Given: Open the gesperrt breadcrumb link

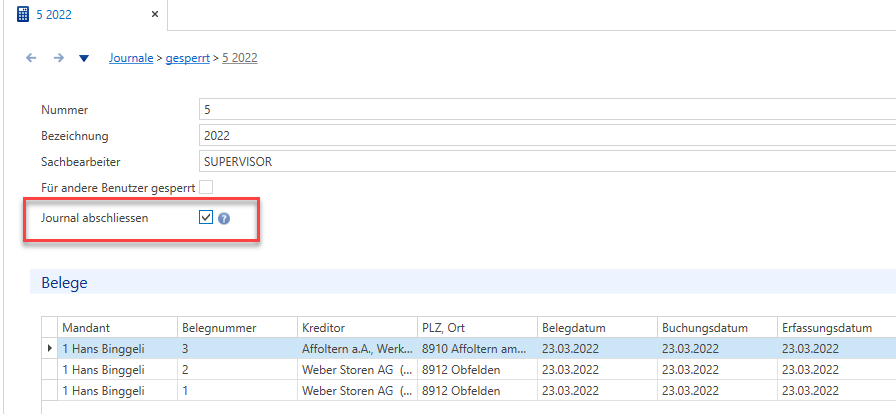Looking at the screenshot, I should click(187, 58).
